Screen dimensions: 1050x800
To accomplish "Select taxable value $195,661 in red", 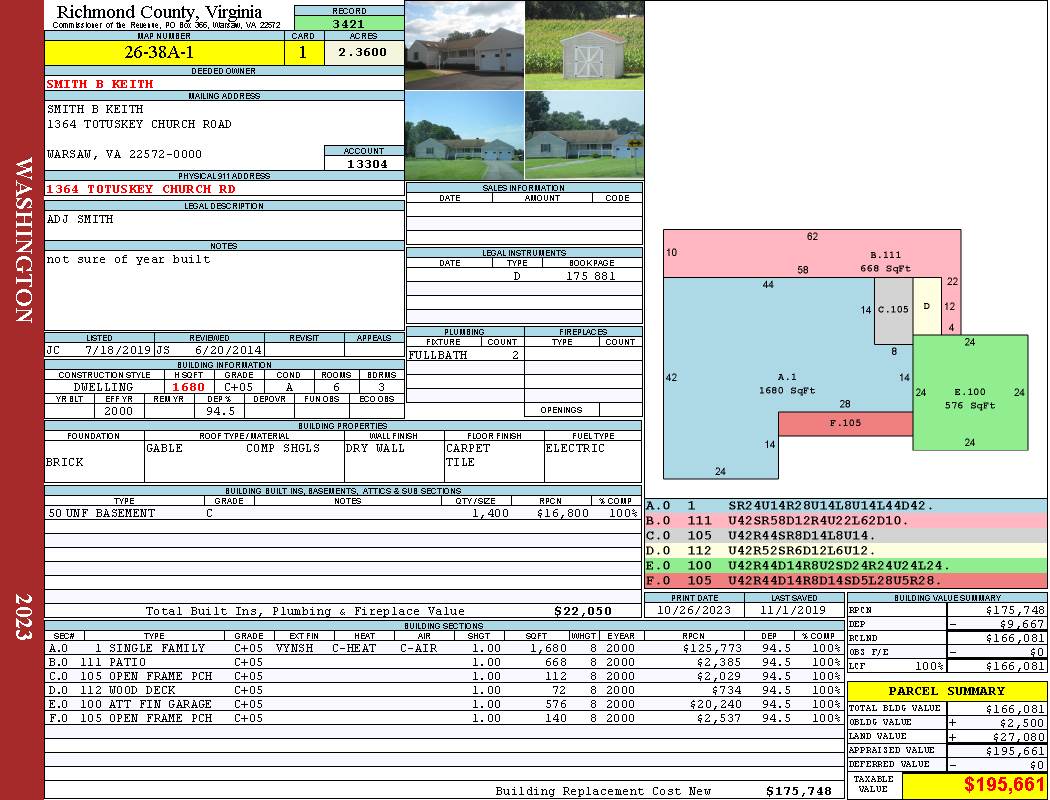I will tap(1004, 785).
